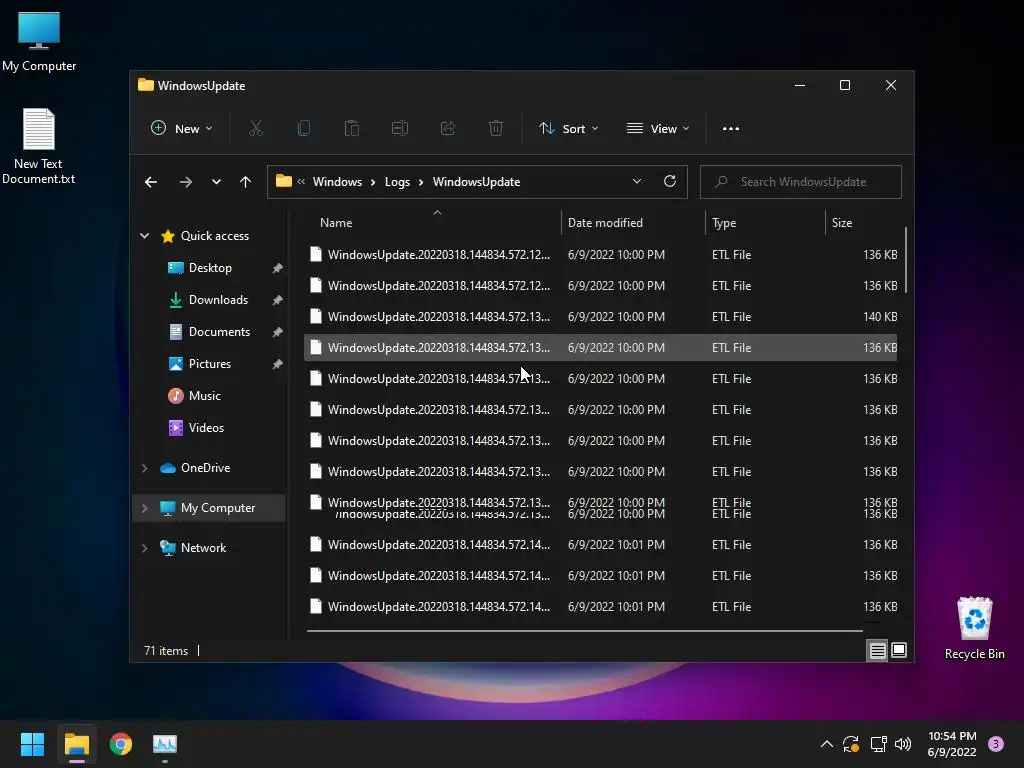Sort by the Type column header

[765, 223]
